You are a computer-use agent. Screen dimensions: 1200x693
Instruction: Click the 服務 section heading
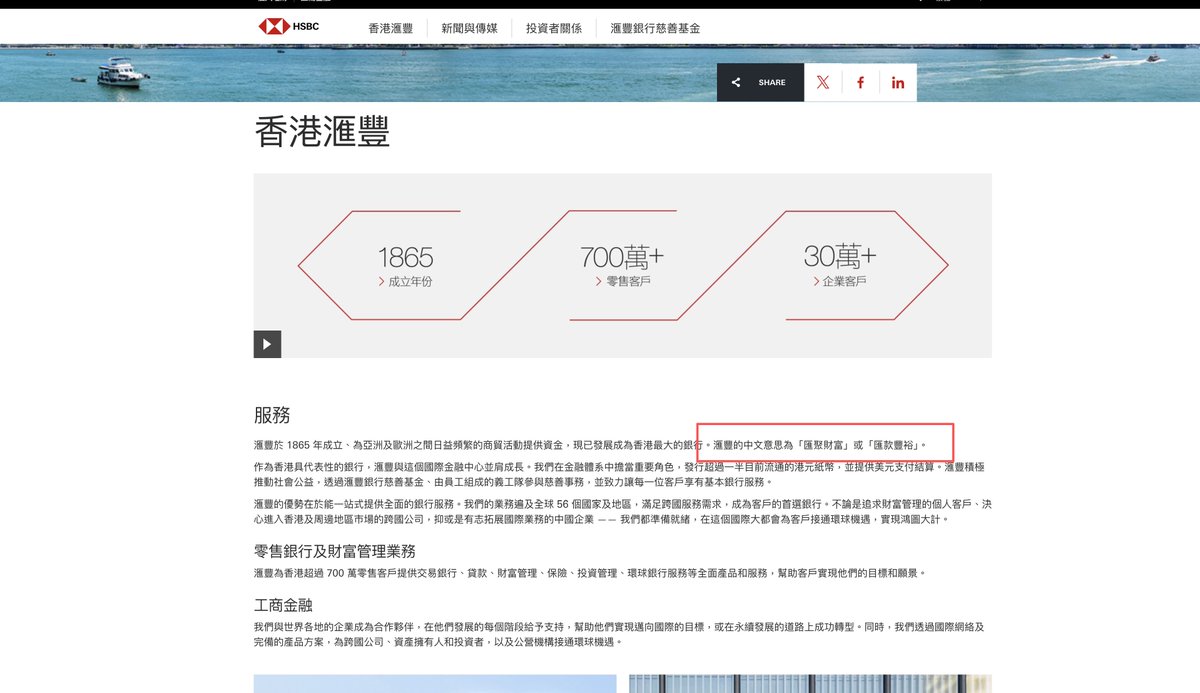point(272,415)
